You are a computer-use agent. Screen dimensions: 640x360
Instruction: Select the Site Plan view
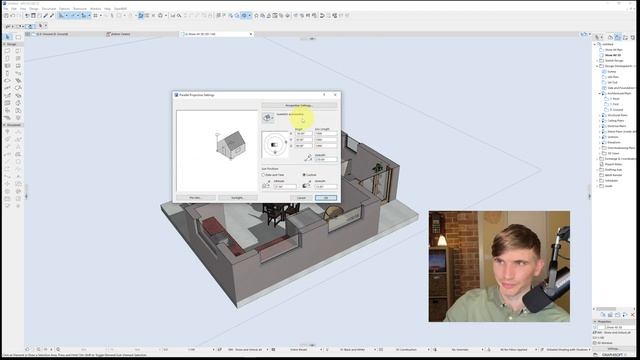coord(613,77)
